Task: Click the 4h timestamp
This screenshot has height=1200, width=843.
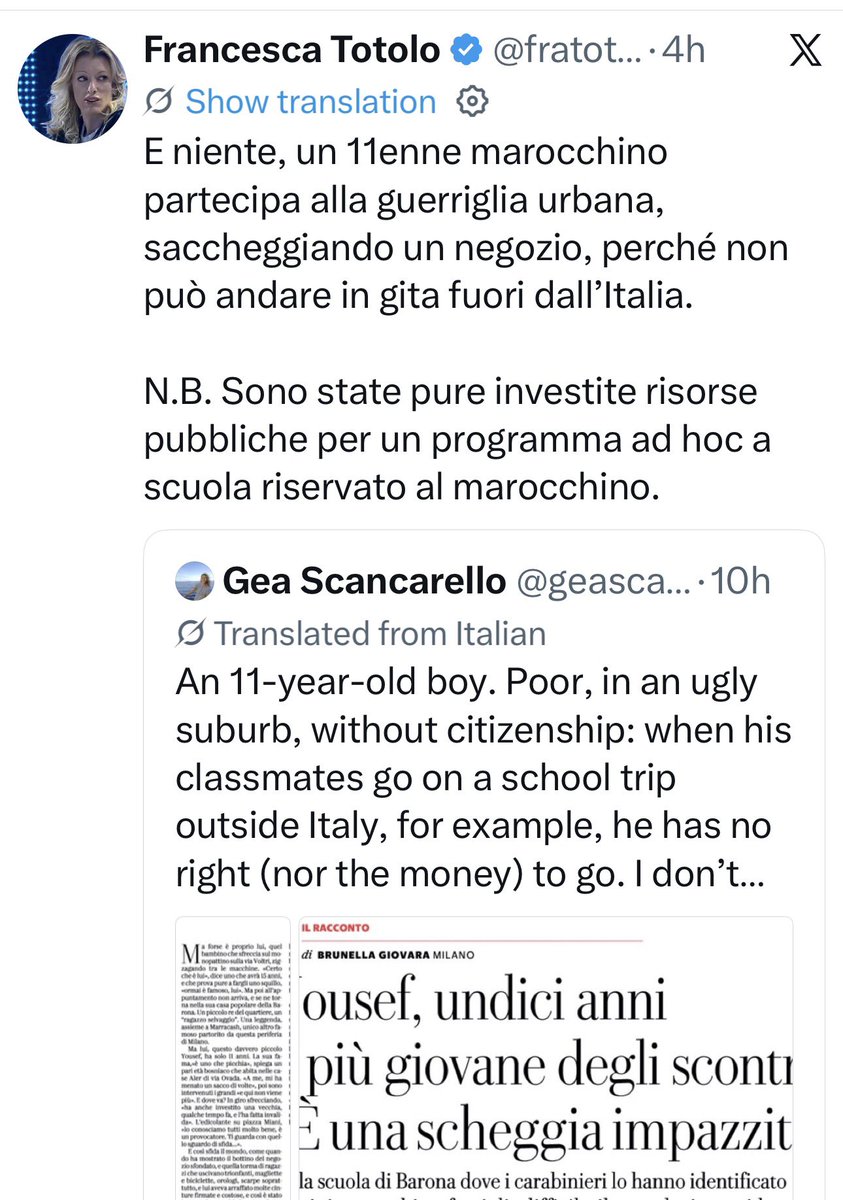Action: (x=683, y=49)
